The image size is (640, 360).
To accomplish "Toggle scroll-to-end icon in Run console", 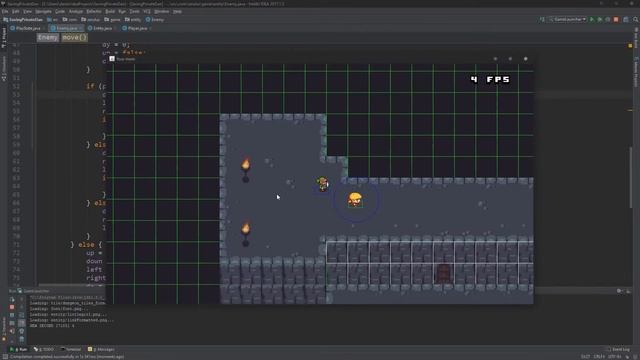I will 22,323.
